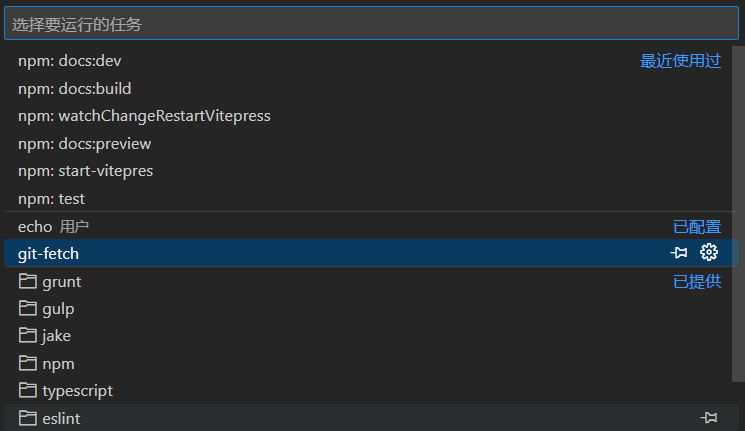This screenshot has width=745, height=431.
Task: Click the grunt folder icon
Action: [x=27, y=281]
